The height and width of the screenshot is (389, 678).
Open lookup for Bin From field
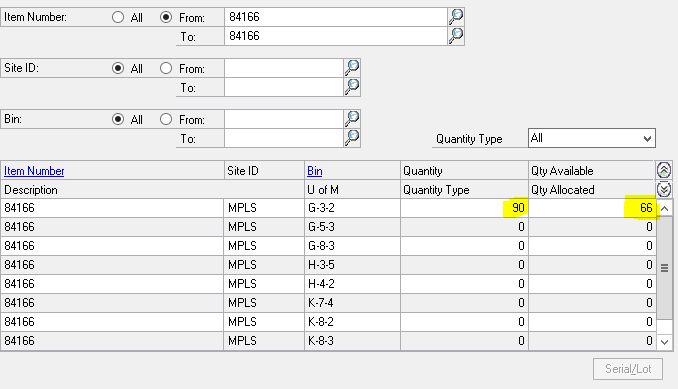pos(352,119)
